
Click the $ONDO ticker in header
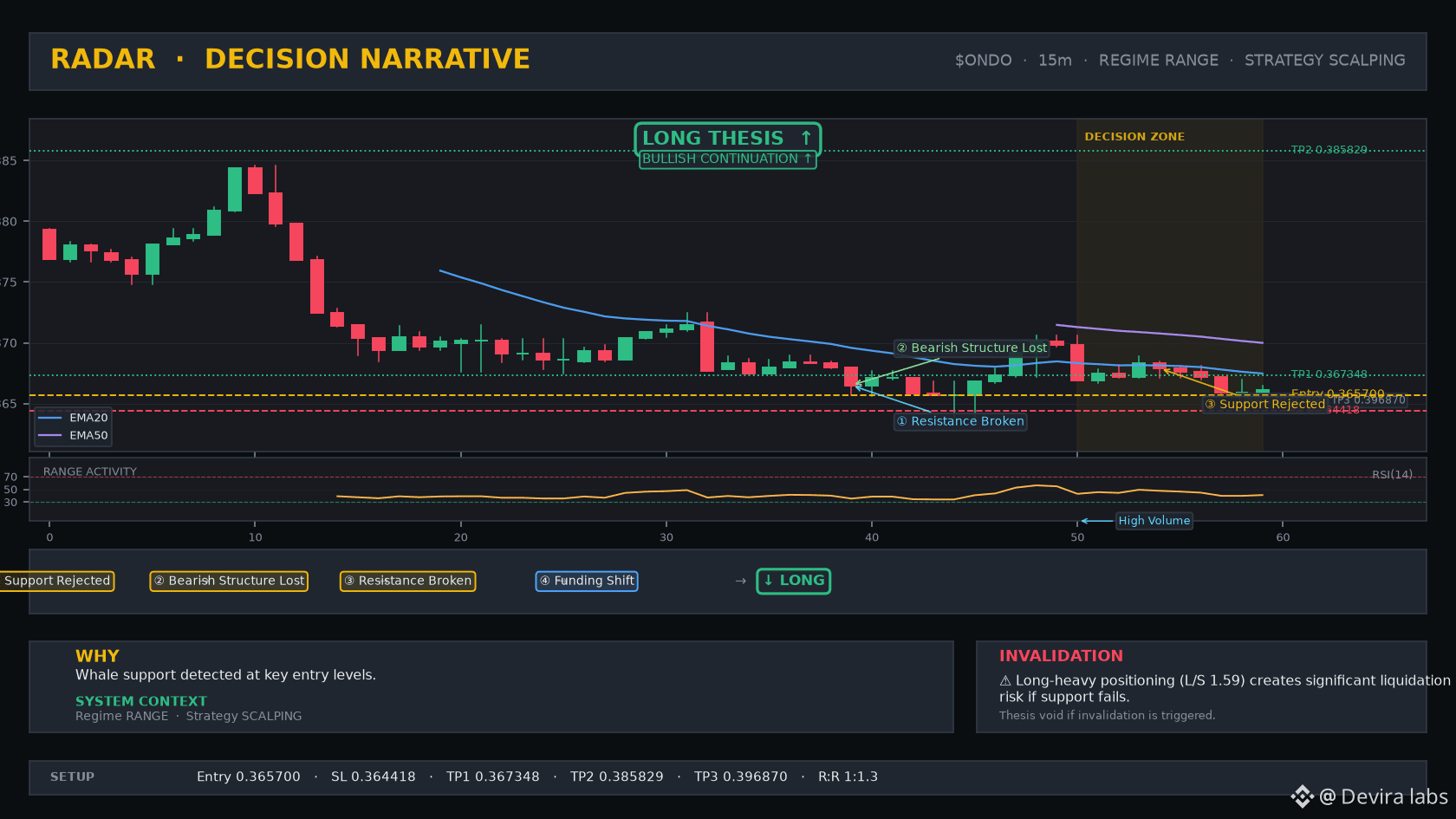[983, 61]
